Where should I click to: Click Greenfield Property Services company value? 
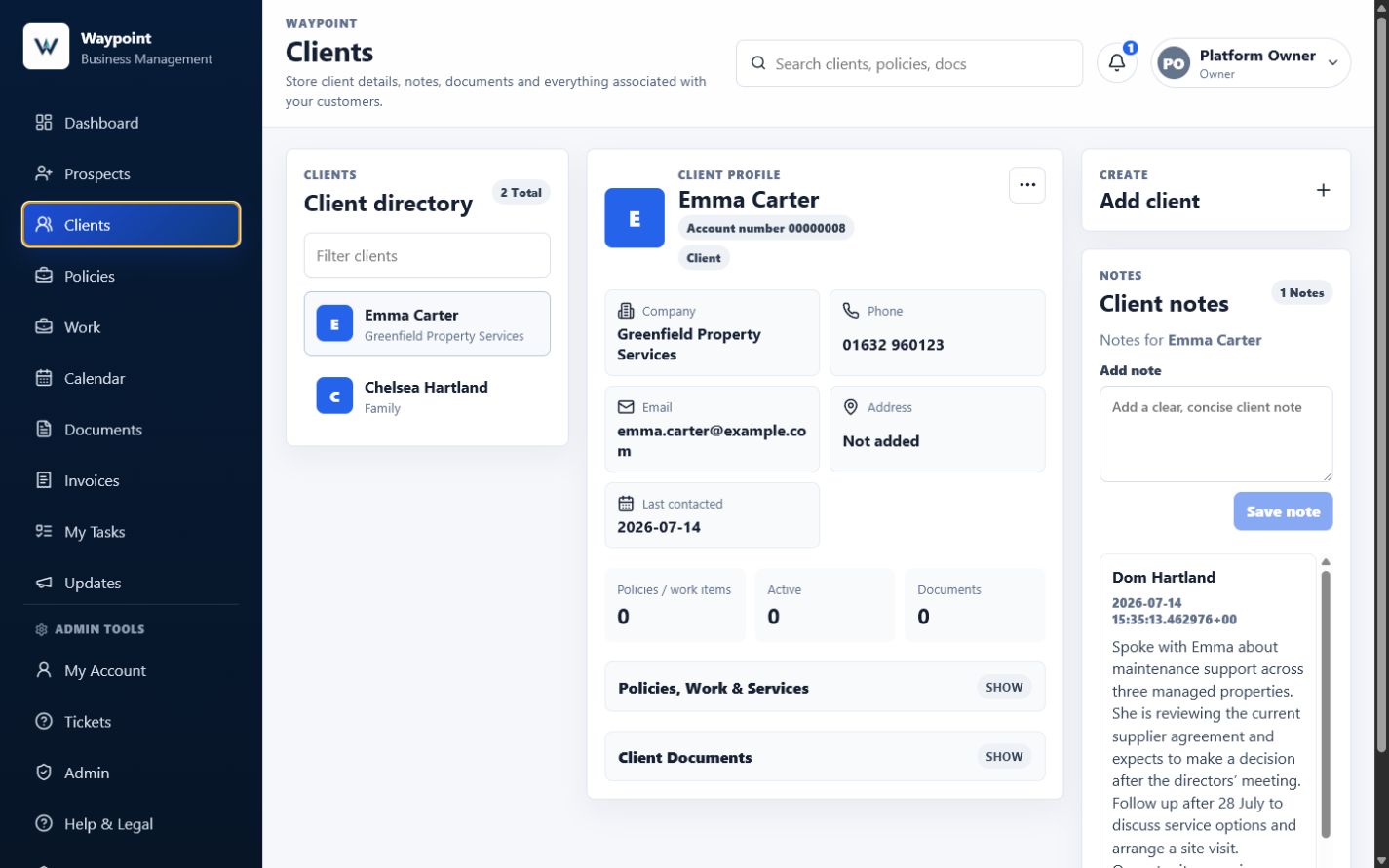689,345
